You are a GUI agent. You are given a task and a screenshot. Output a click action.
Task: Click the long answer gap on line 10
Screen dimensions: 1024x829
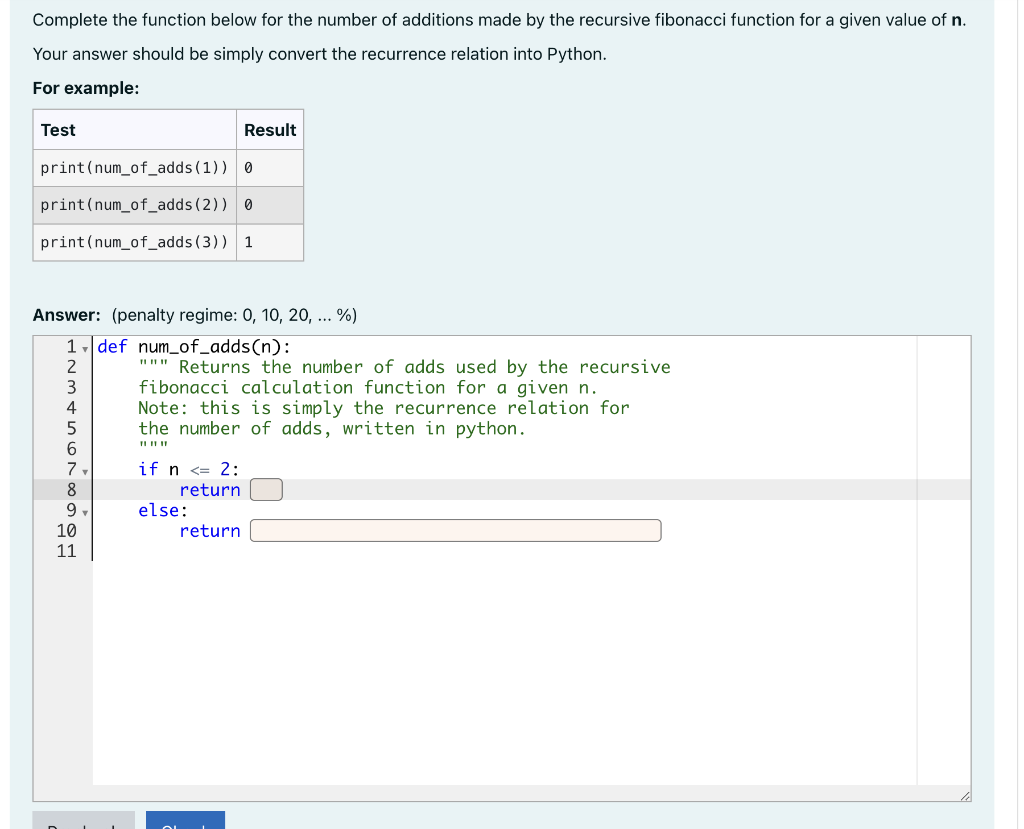click(455, 530)
